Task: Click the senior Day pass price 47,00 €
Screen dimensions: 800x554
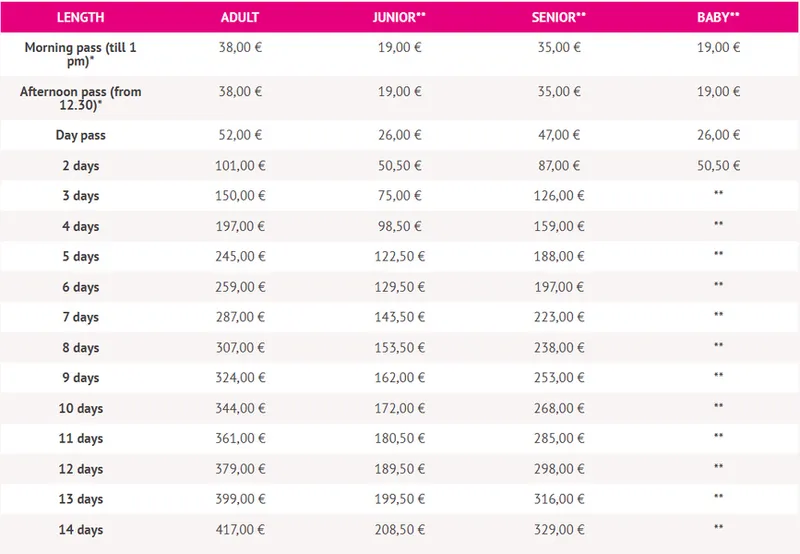Action: [x=559, y=135]
